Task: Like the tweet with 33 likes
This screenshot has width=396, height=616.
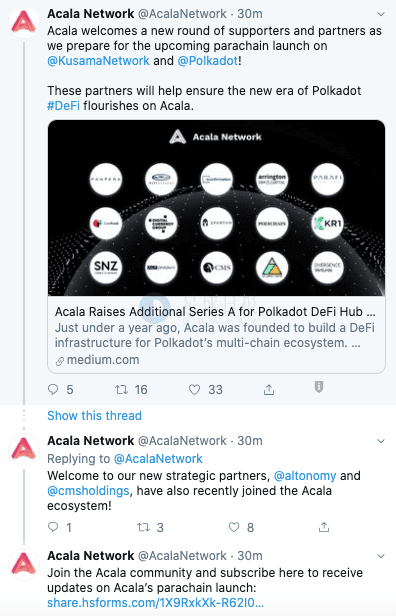Action: 194,389
